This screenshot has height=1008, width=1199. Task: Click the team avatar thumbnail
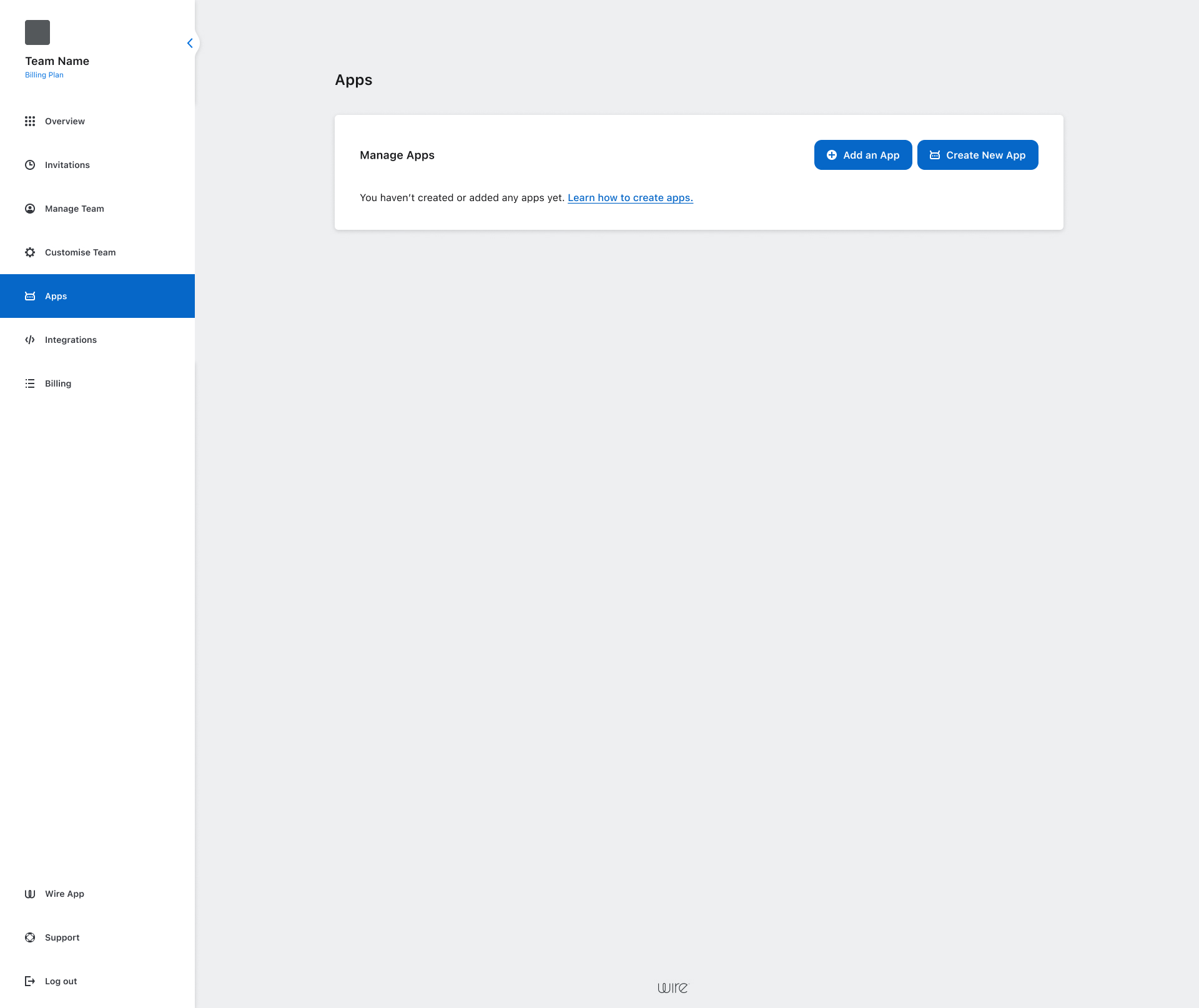[x=37, y=32]
